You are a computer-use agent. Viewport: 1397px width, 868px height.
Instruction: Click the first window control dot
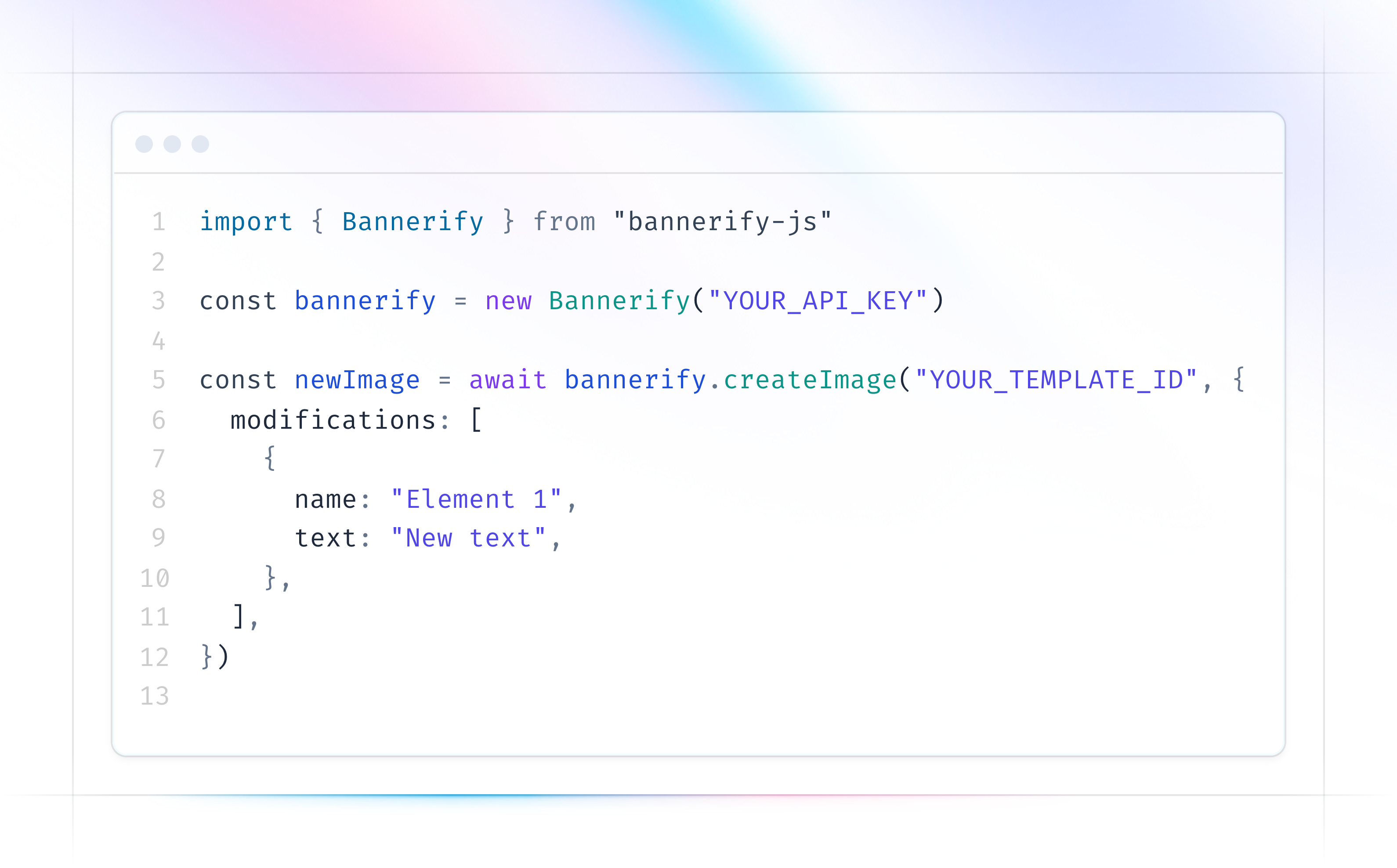pos(144,144)
